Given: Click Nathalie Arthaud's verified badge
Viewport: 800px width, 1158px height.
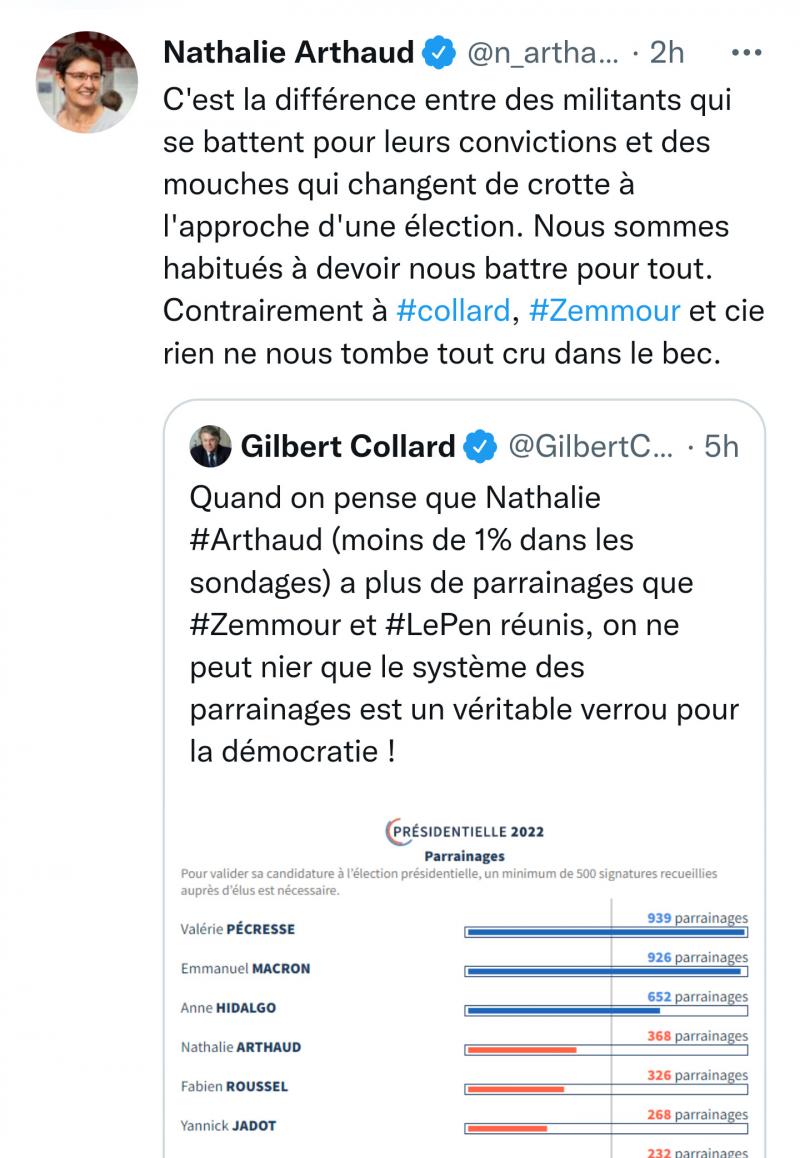Looking at the screenshot, I should [439, 53].
